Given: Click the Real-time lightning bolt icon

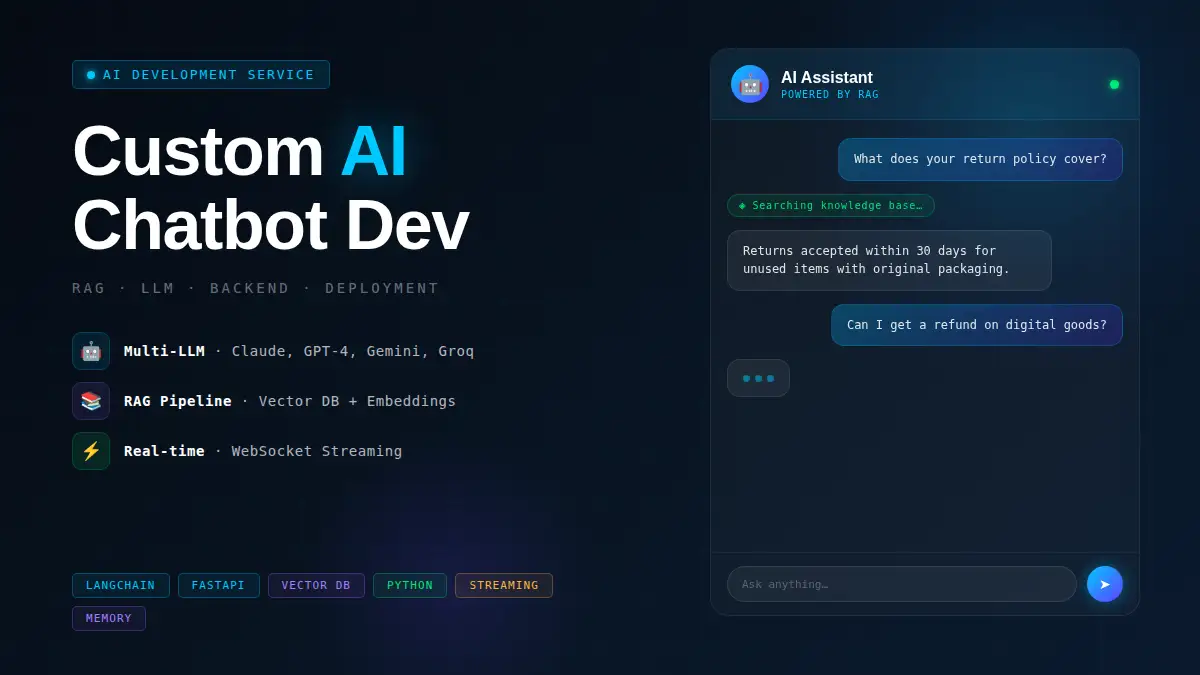Looking at the screenshot, I should pos(91,451).
